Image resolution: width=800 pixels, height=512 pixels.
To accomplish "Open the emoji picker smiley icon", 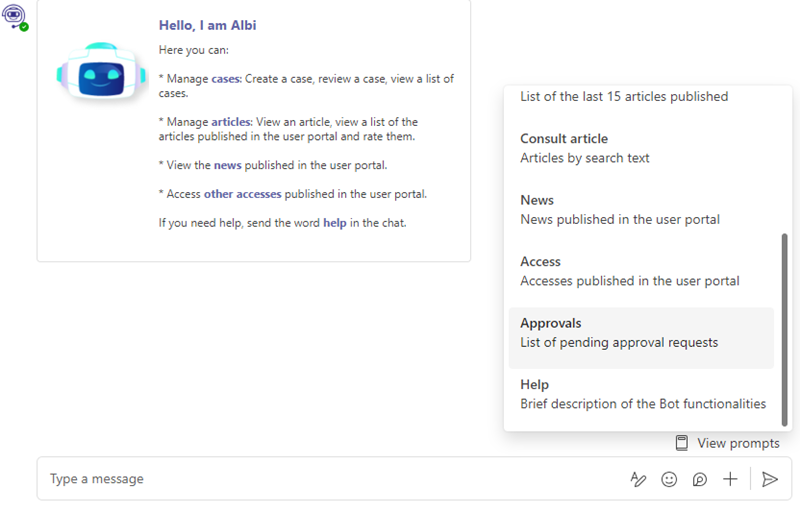I will click(x=669, y=479).
